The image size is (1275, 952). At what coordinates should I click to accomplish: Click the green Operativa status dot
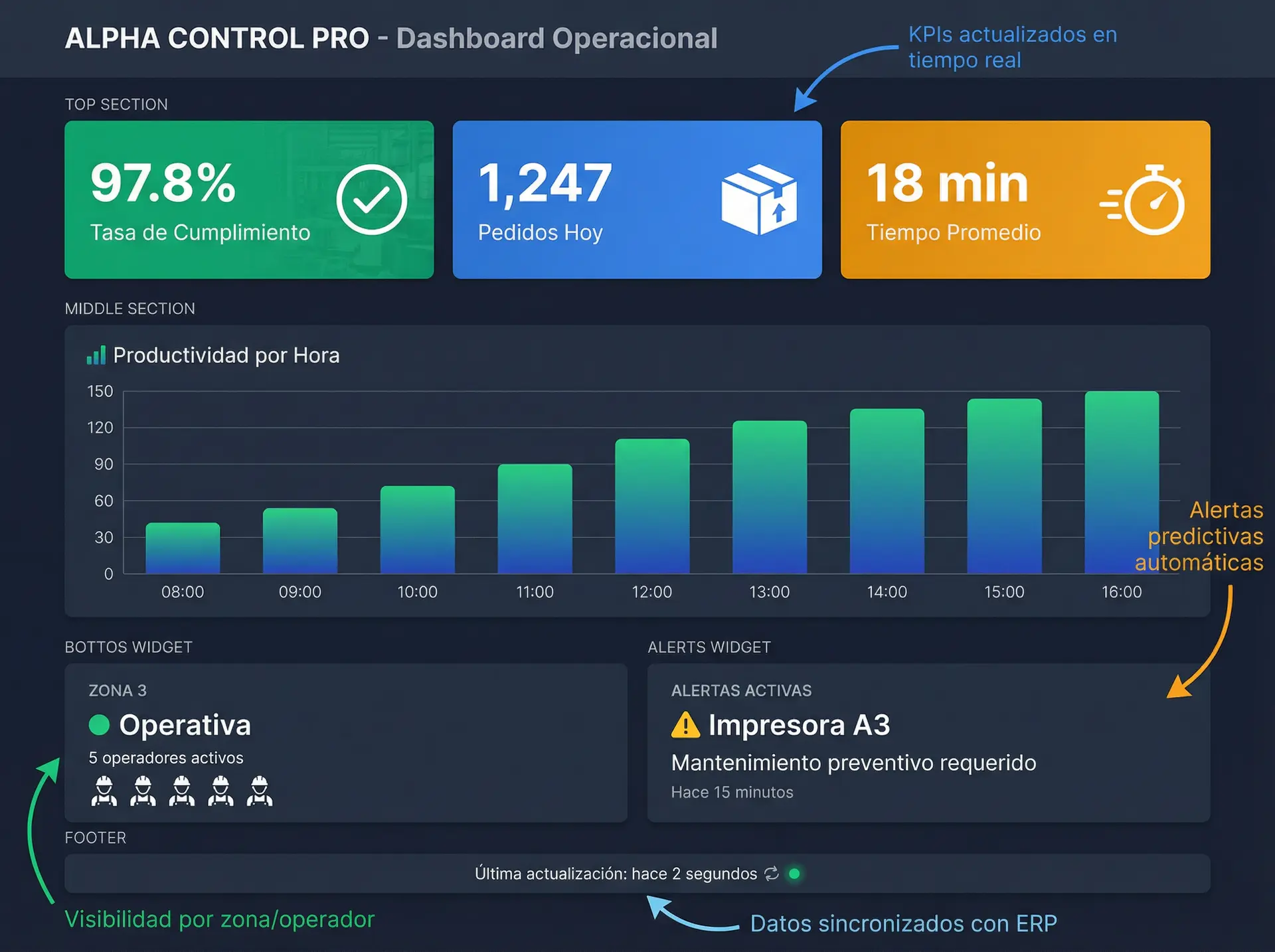99,725
